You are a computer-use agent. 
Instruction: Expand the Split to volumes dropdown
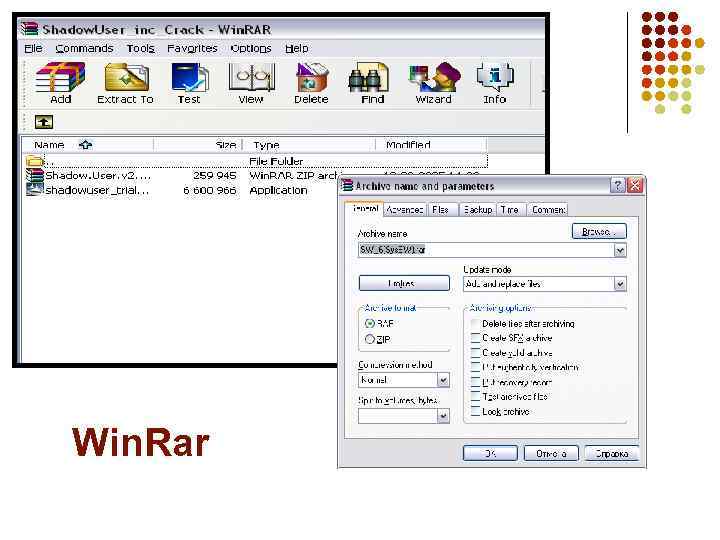point(443,416)
